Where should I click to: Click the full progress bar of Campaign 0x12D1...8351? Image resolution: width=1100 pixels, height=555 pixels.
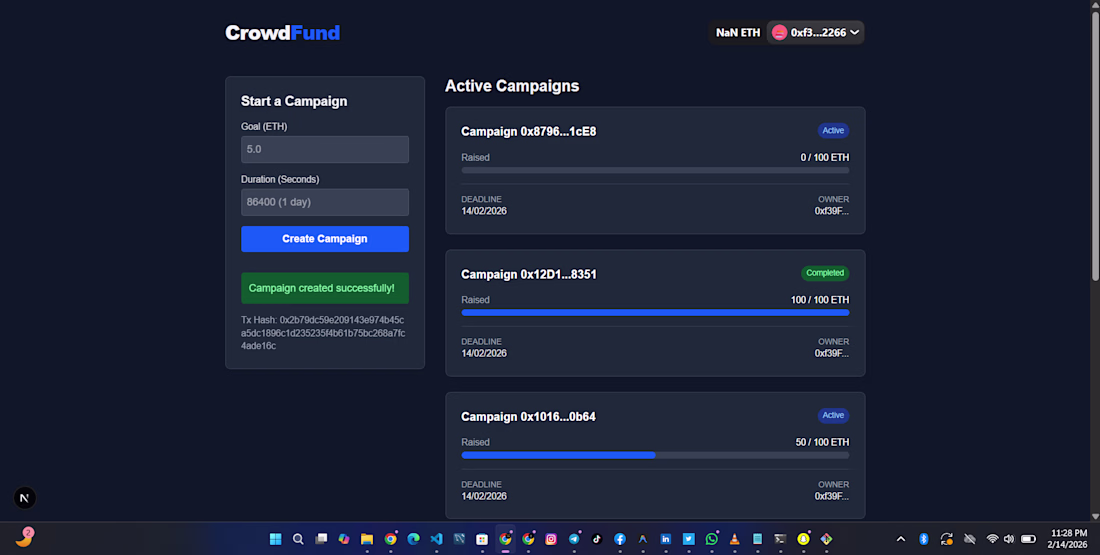coord(655,313)
